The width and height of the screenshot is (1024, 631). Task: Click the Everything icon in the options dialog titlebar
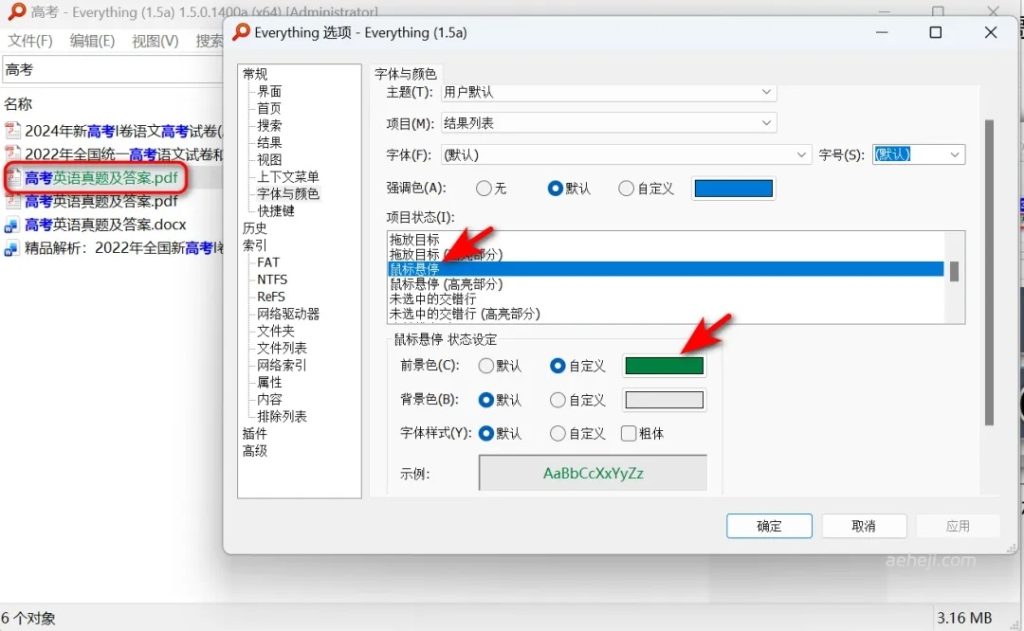(240, 32)
